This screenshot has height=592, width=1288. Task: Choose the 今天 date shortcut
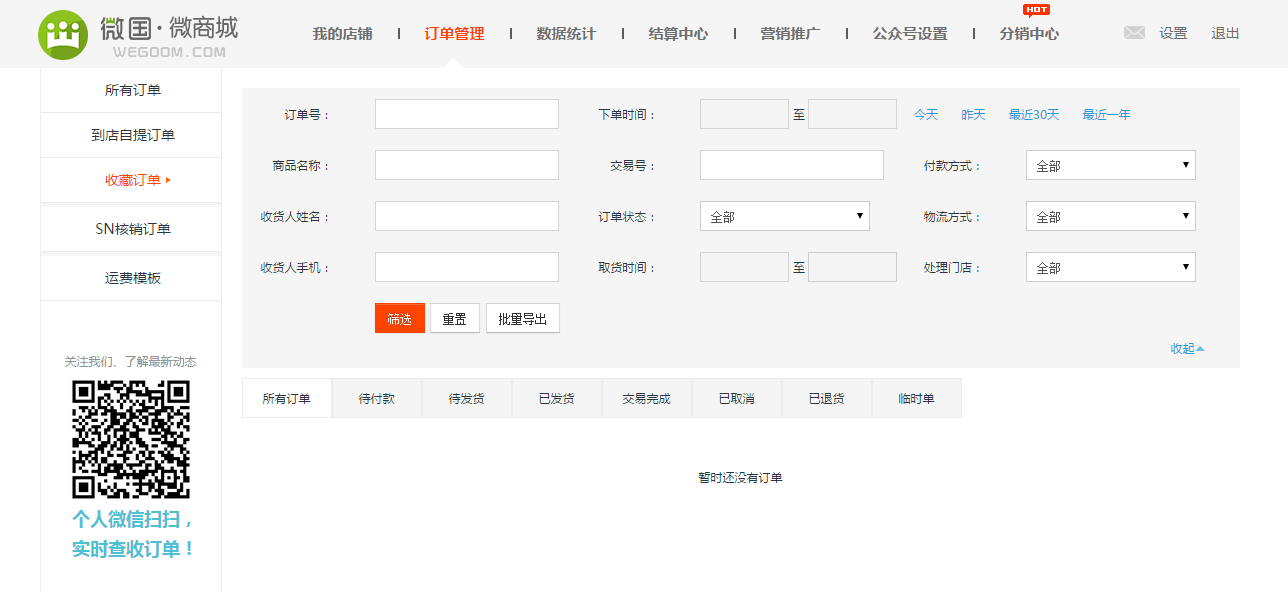(x=926, y=115)
